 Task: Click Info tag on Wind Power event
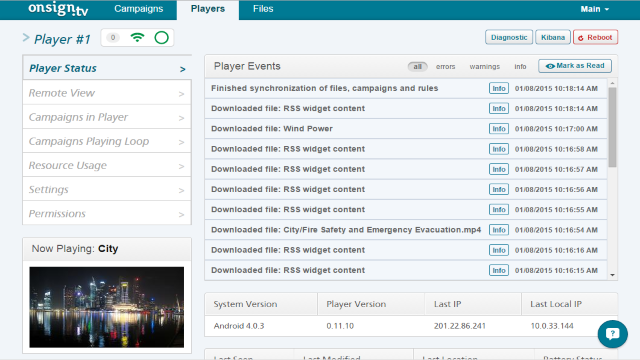coord(499,129)
